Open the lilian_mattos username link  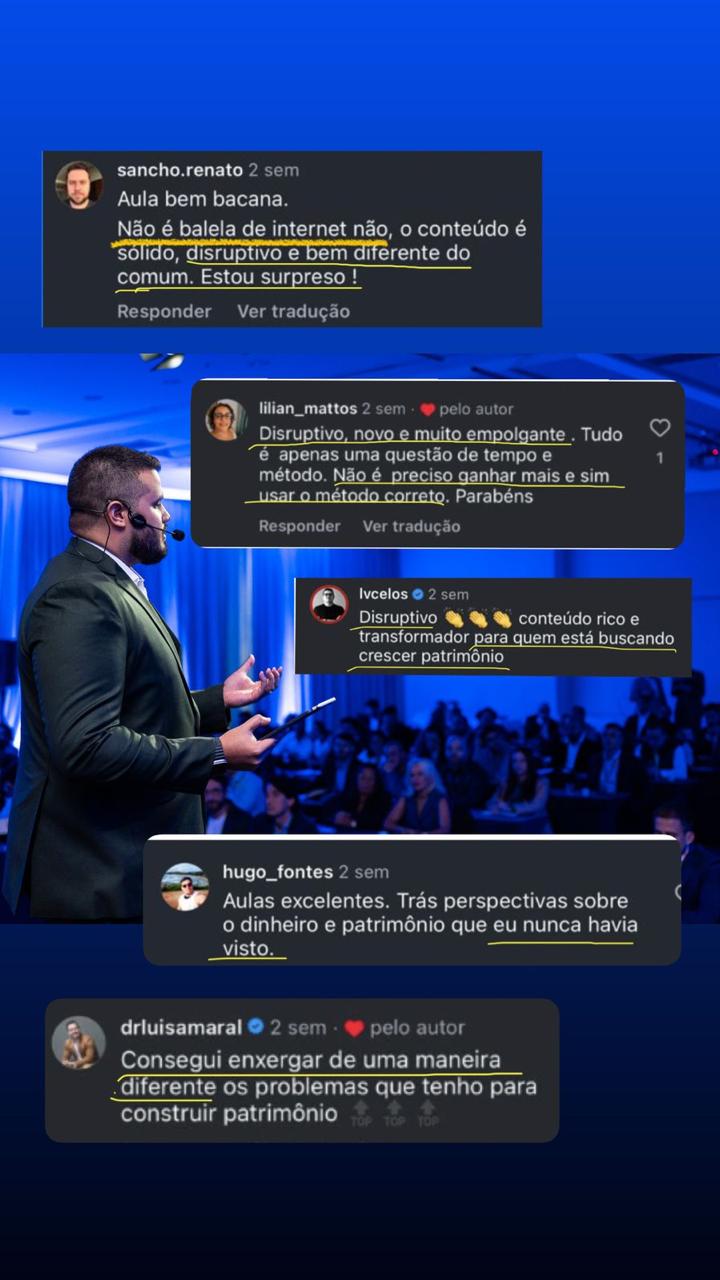(x=308, y=409)
